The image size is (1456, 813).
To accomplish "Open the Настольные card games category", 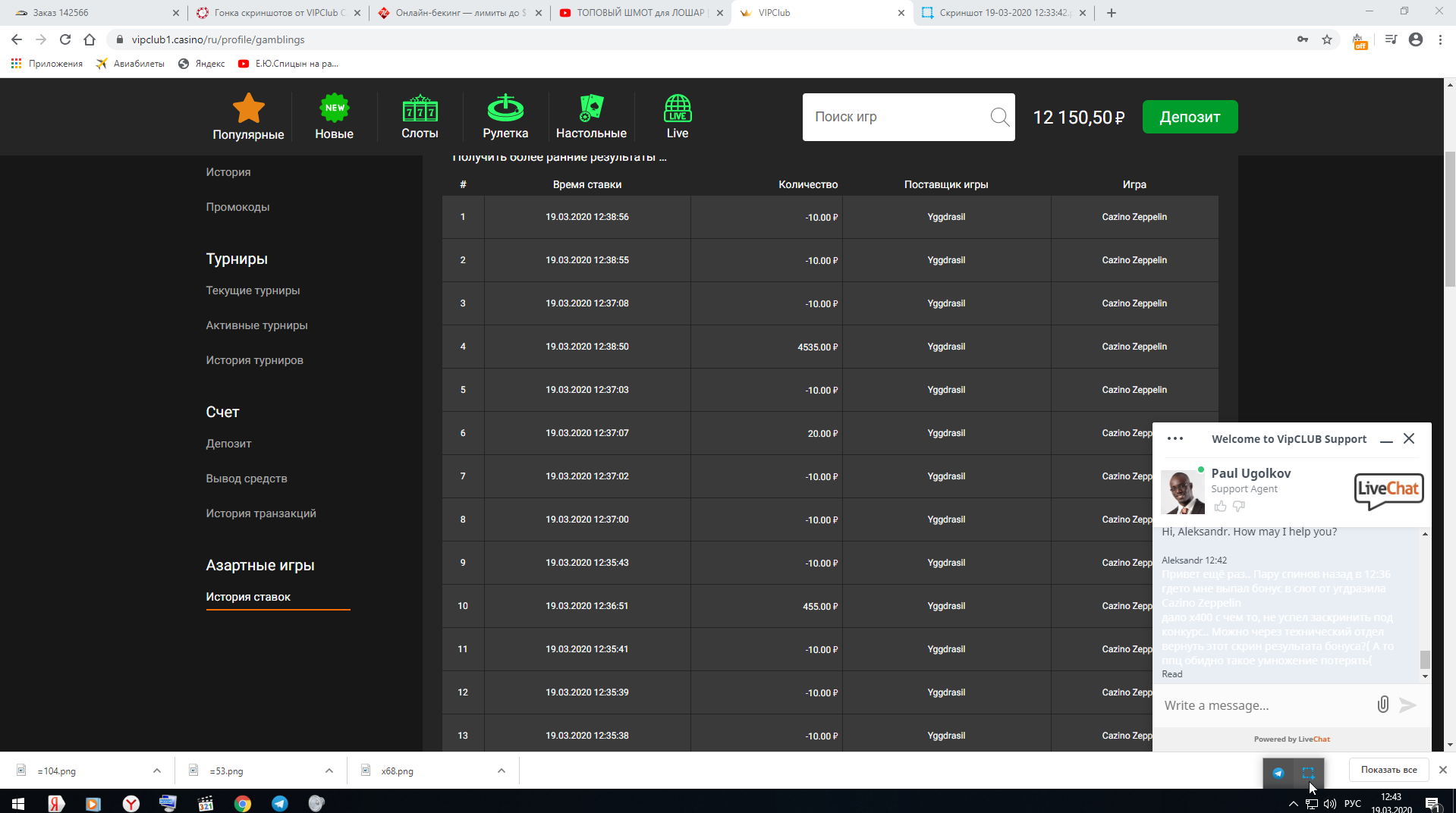I will [x=591, y=117].
